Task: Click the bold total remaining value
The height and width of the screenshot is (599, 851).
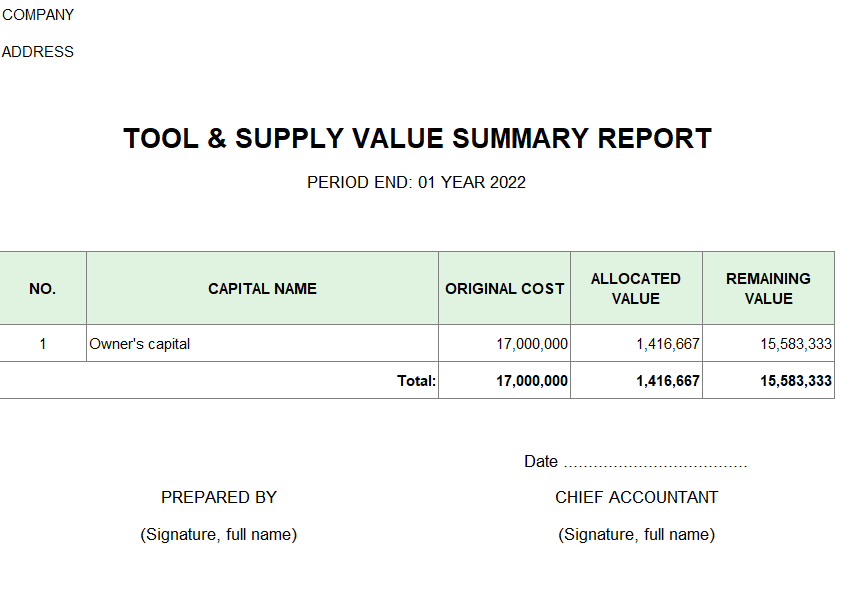Action: [796, 381]
